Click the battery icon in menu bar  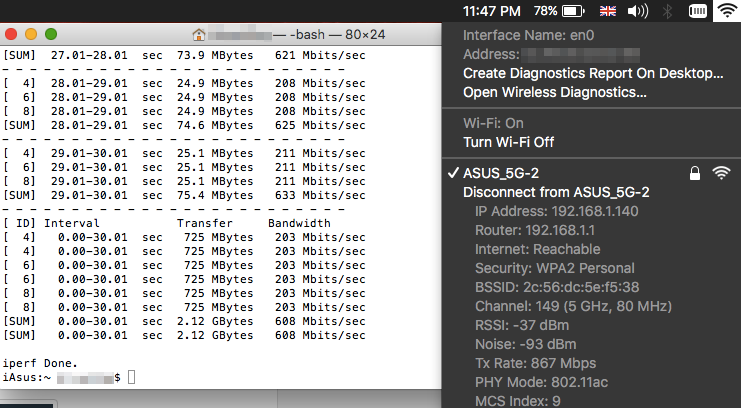(573, 11)
